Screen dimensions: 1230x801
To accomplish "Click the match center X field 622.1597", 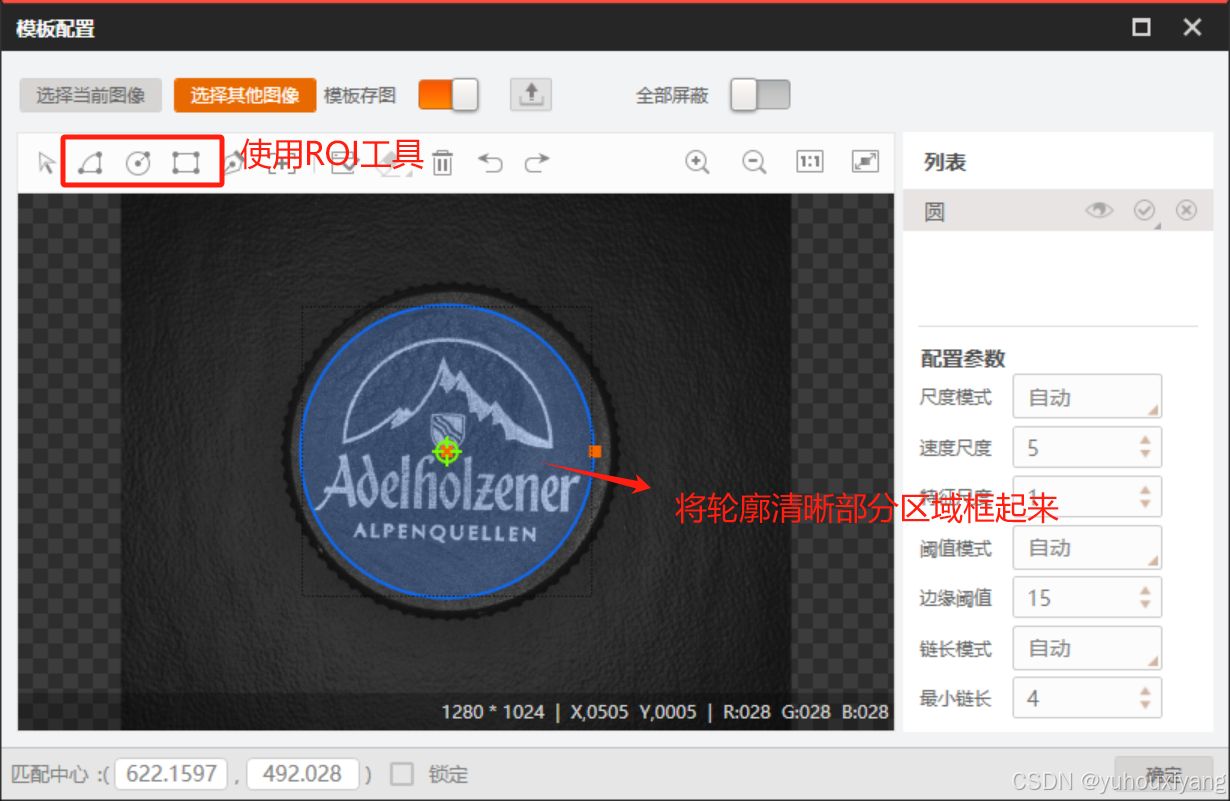I will pos(172,774).
